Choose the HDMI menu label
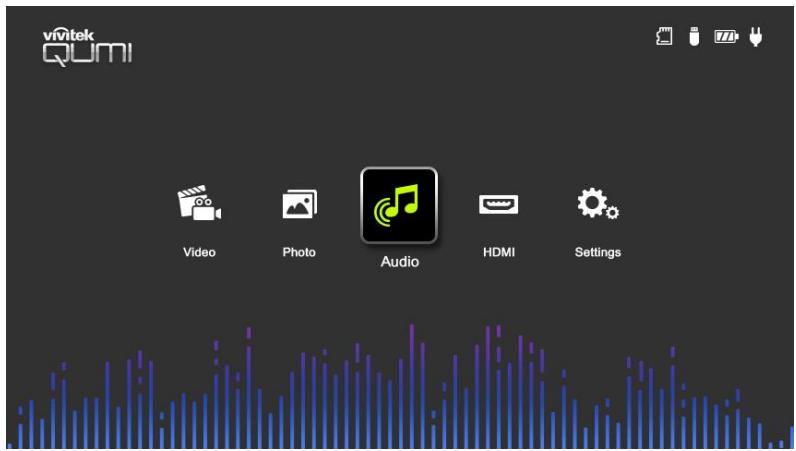Viewport: 796px width, 451px height. [x=499, y=252]
